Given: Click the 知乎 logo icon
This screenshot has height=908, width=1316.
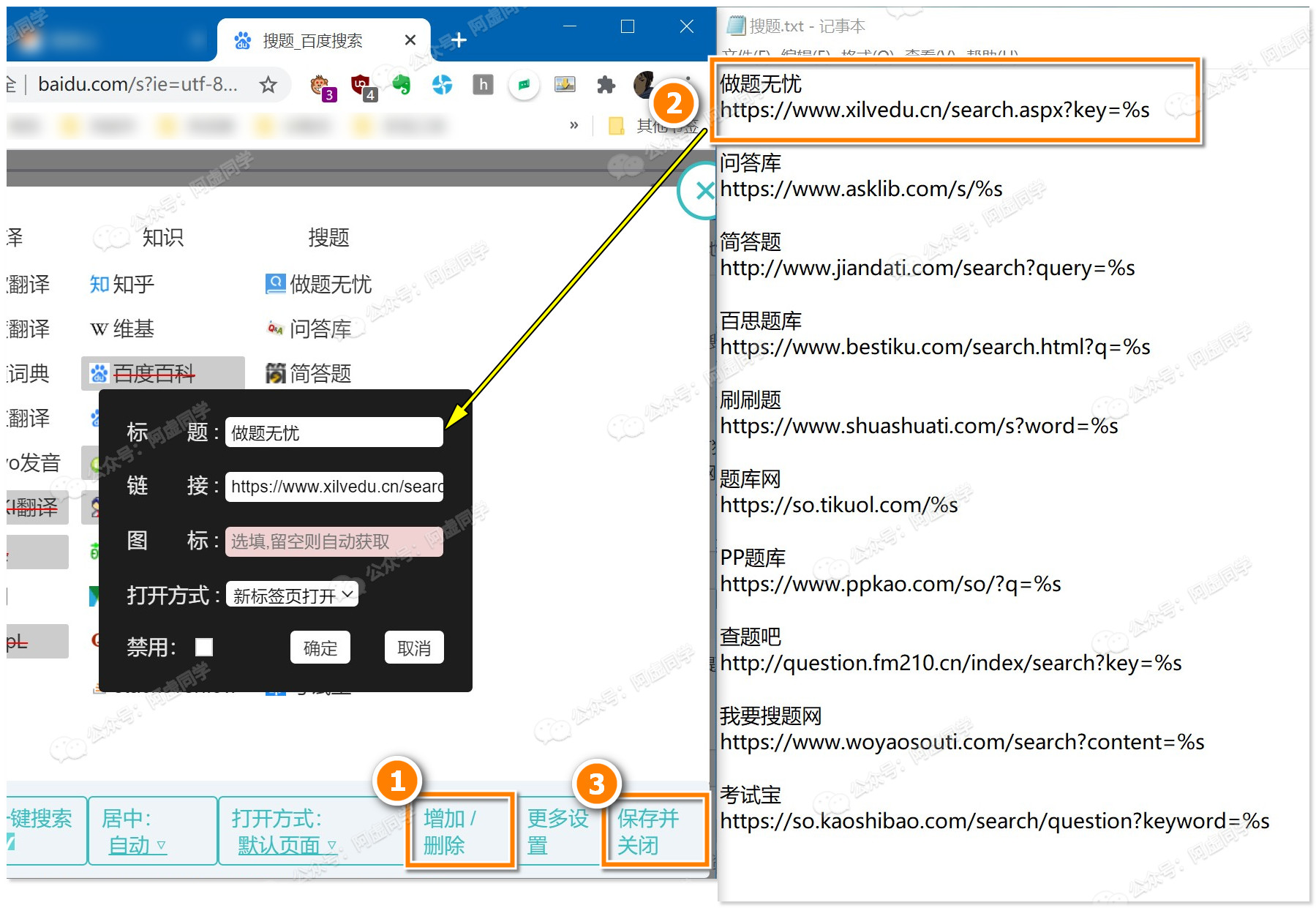Looking at the screenshot, I should [x=99, y=284].
